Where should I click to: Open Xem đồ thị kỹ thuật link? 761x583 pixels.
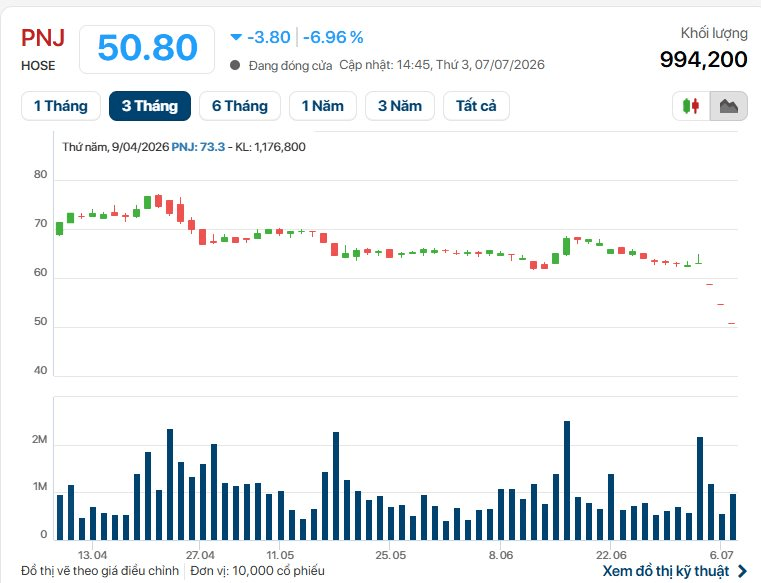pos(666,571)
